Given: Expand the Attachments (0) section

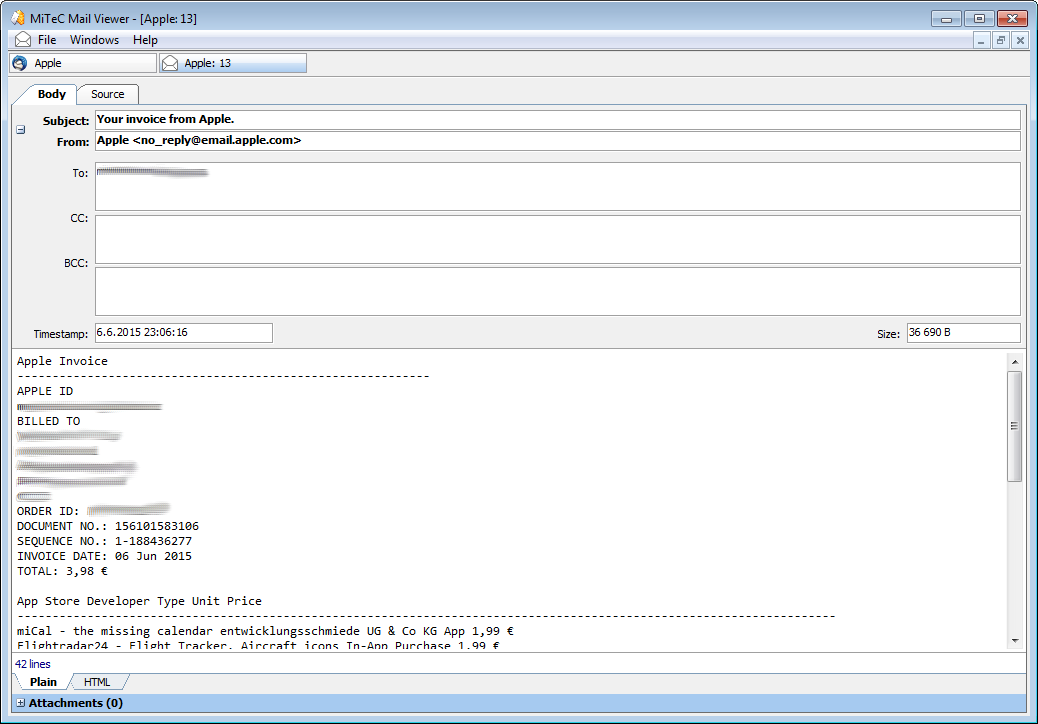Looking at the screenshot, I should click(x=21, y=703).
